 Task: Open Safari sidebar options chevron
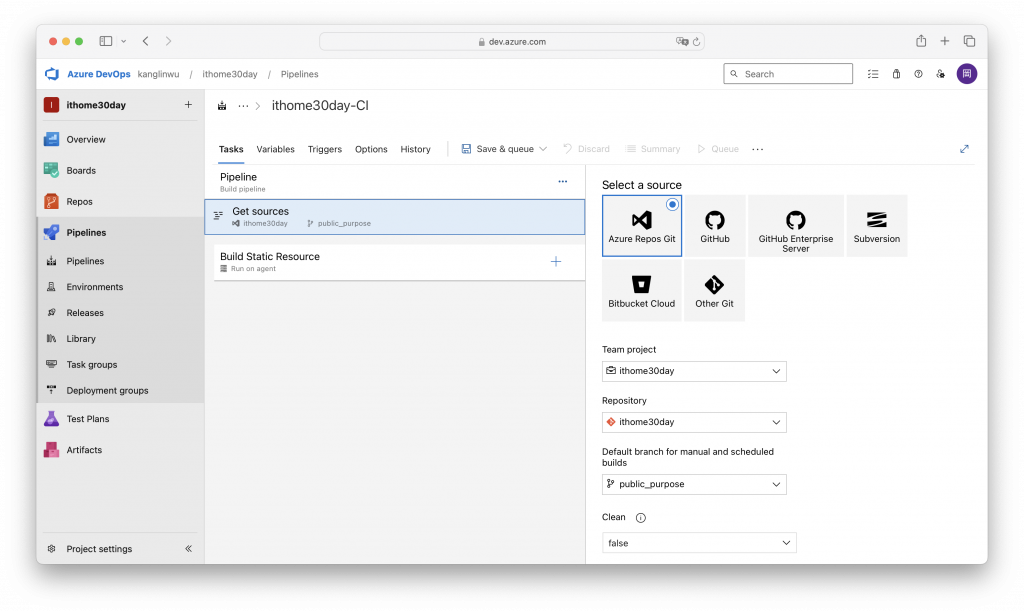123,41
